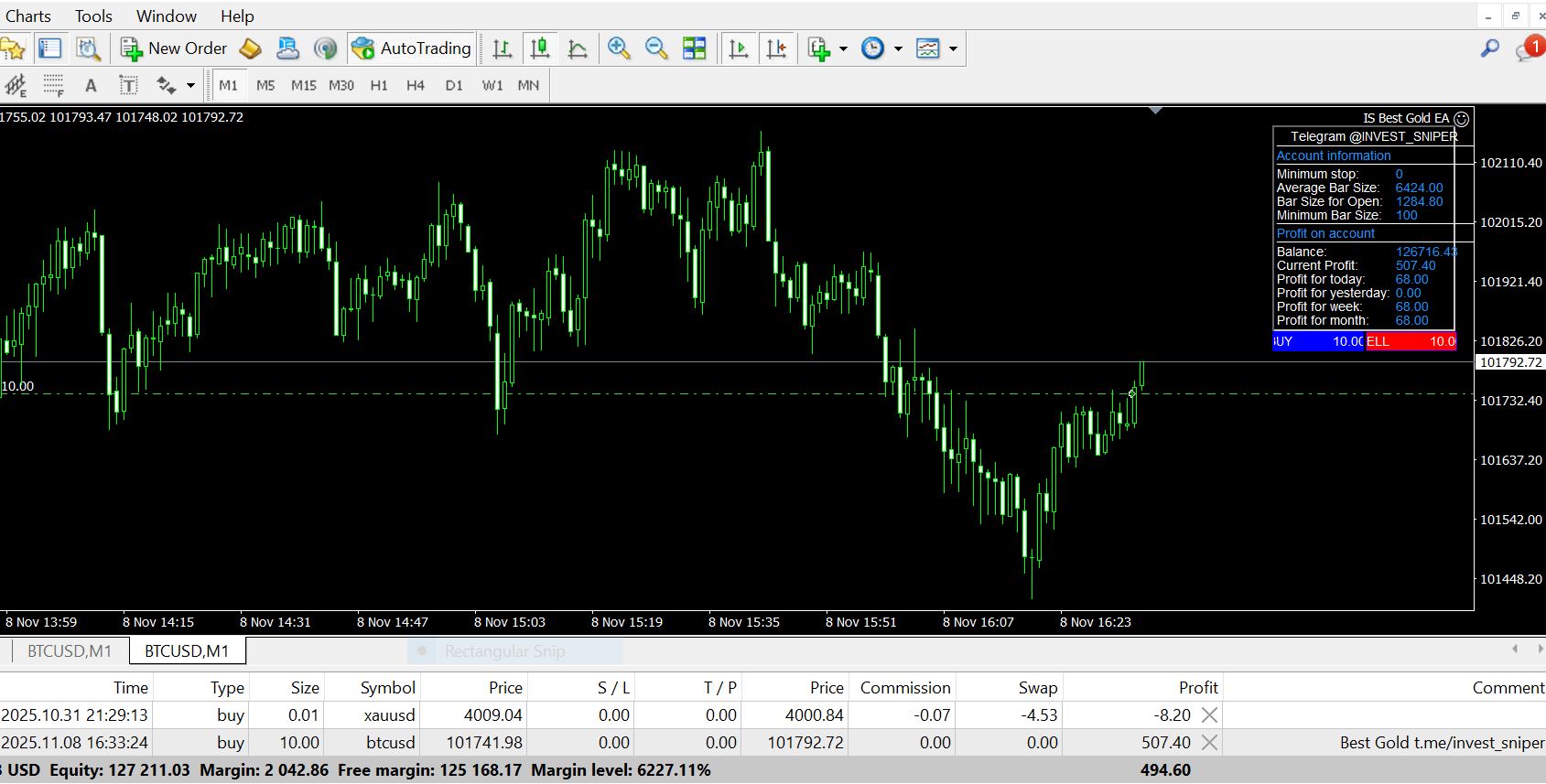Toggle the chart shift option

point(776,48)
